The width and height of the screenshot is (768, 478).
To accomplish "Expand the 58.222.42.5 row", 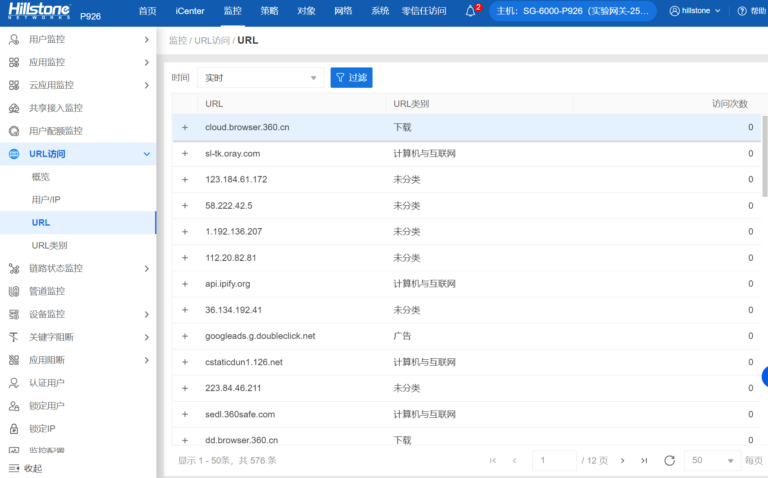I will click(185, 206).
